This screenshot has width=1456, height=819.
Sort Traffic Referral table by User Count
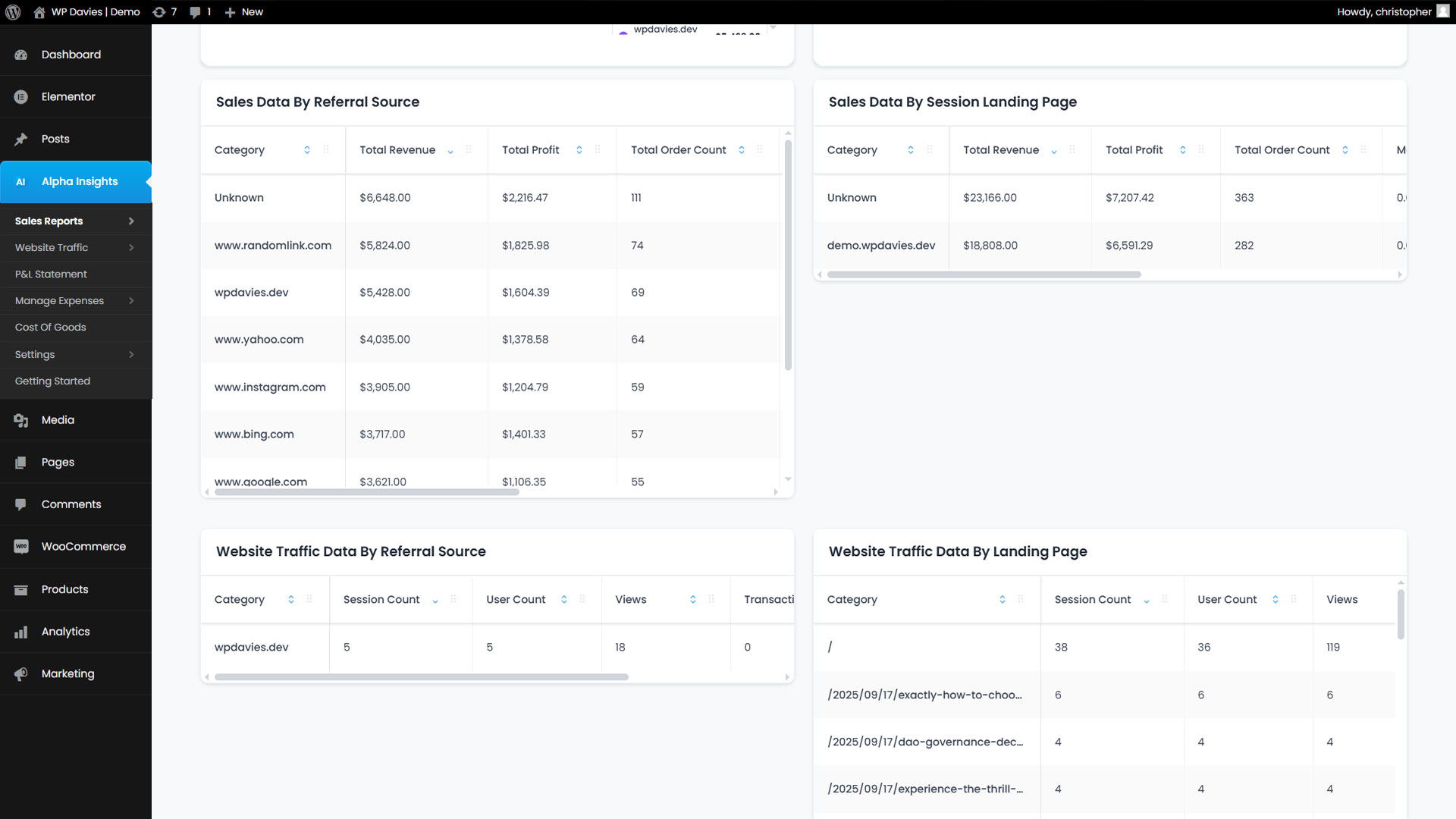[x=563, y=600]
